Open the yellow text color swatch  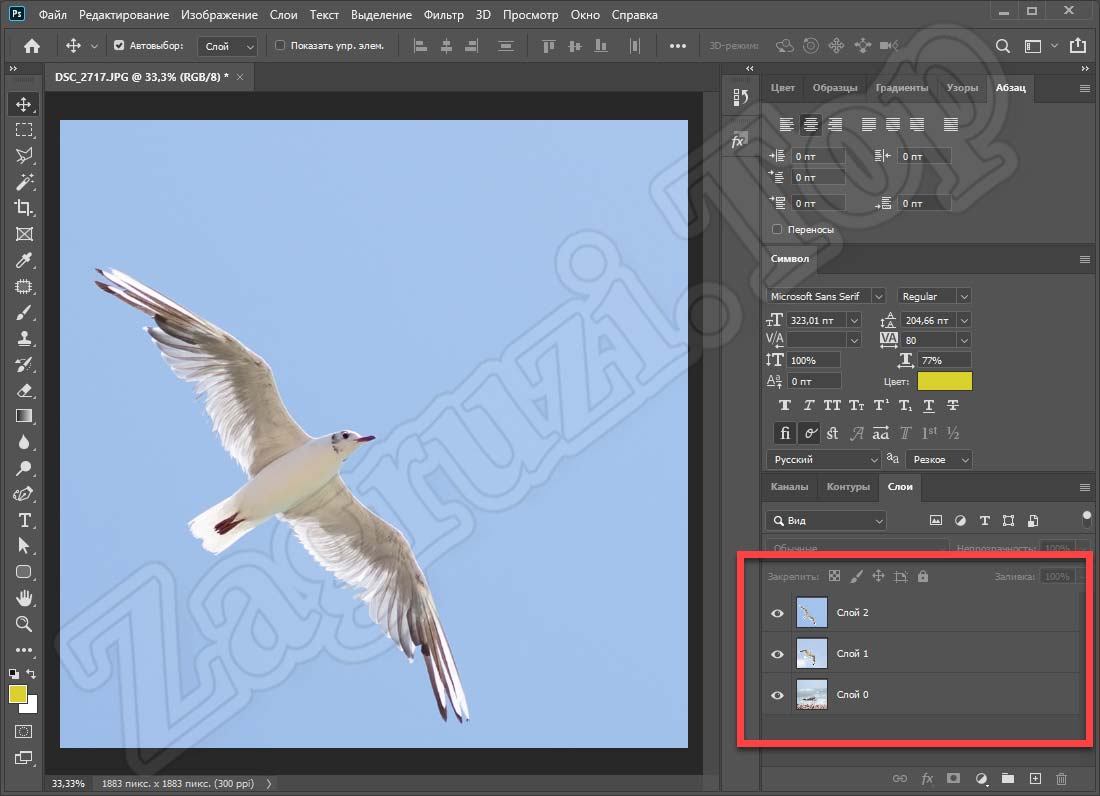[x=944, y=381]
